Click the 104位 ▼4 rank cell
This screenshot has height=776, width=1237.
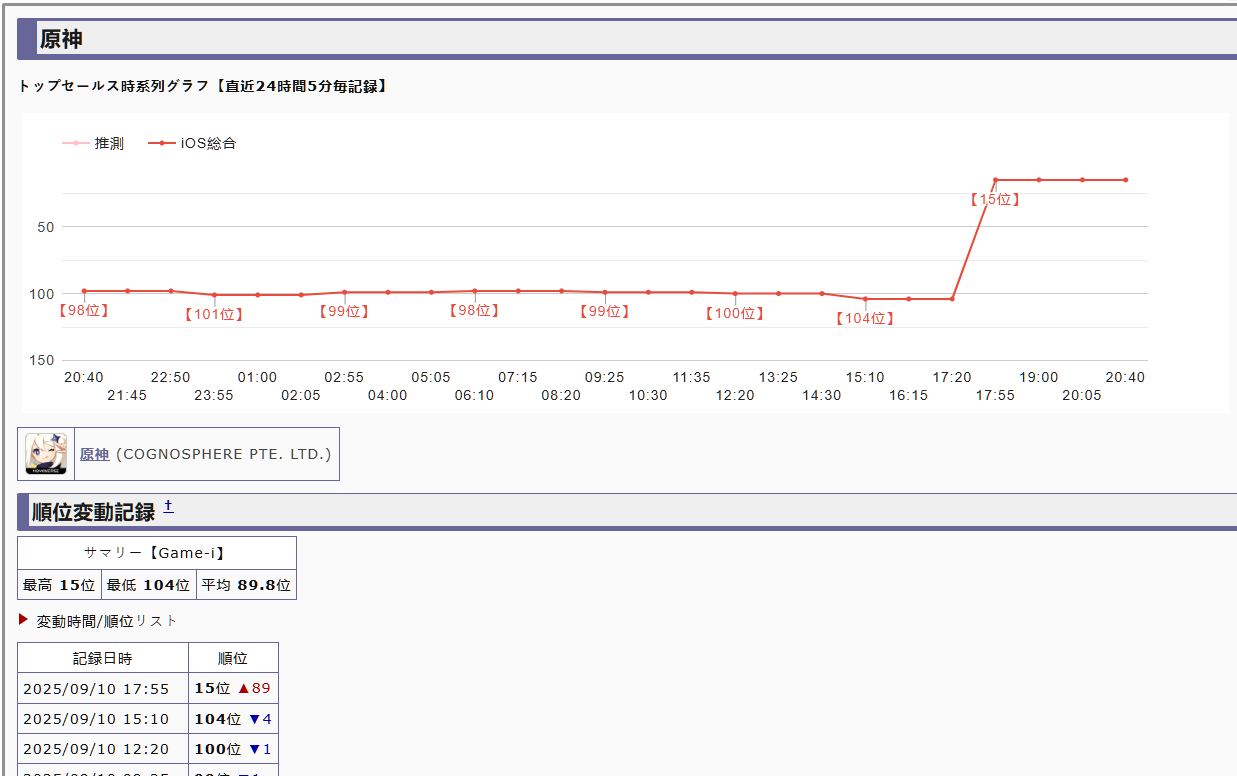click(233, 718)
